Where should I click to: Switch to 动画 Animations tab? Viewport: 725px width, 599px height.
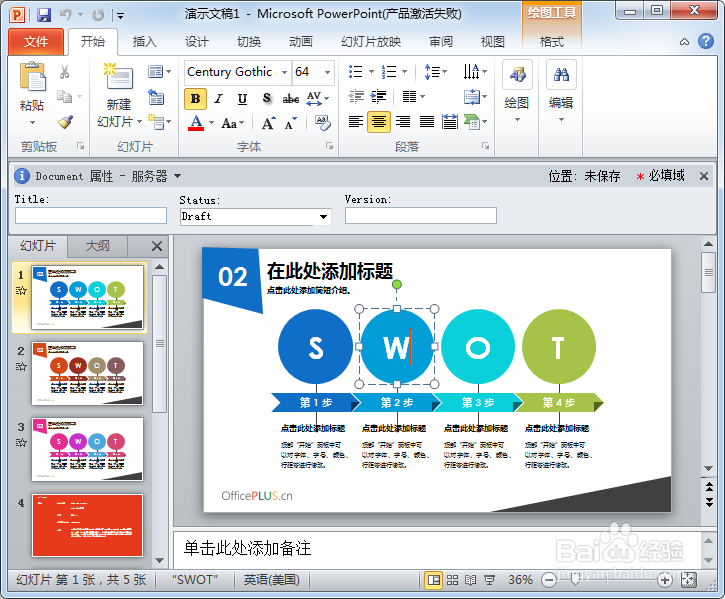click(301, 42)
